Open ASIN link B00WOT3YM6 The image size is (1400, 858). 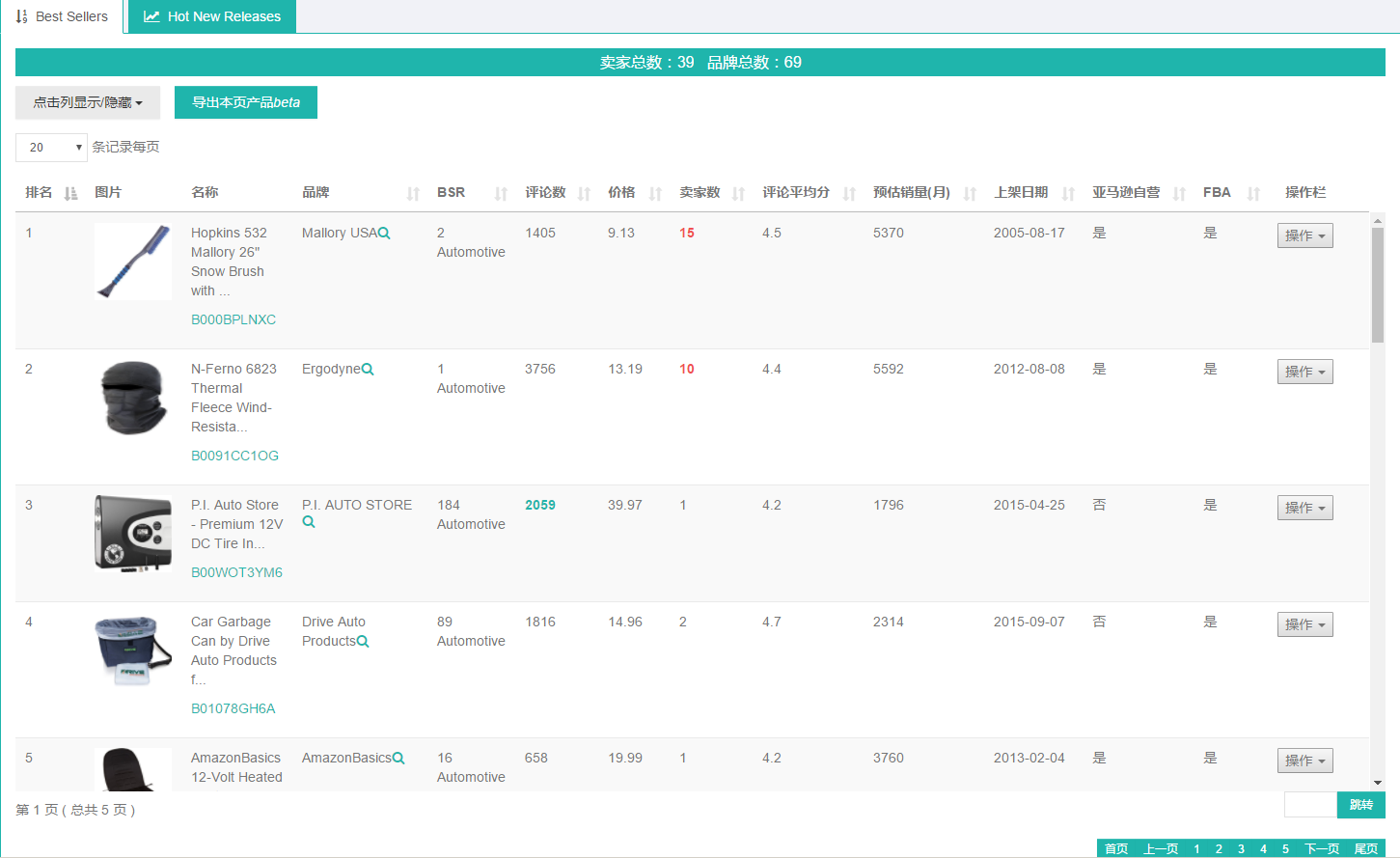236,572
